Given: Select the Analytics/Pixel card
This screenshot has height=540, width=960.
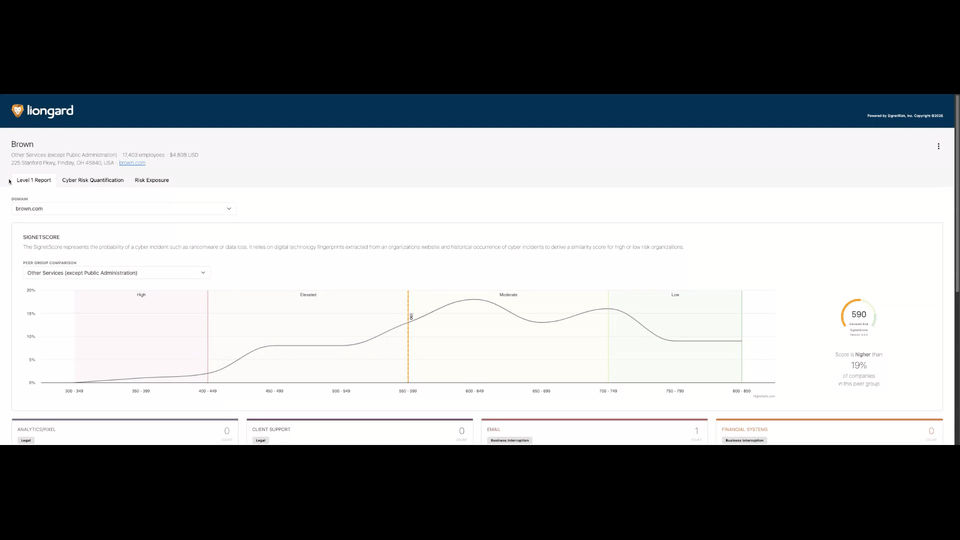Looking at the screenshot, I should (125, 432).
